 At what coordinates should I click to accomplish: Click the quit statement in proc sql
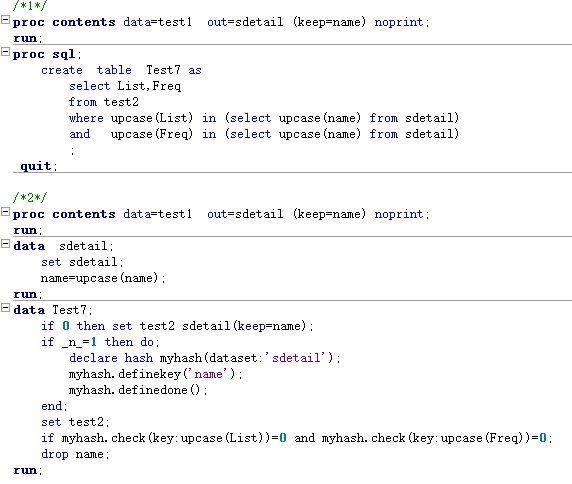coord(39,166)
